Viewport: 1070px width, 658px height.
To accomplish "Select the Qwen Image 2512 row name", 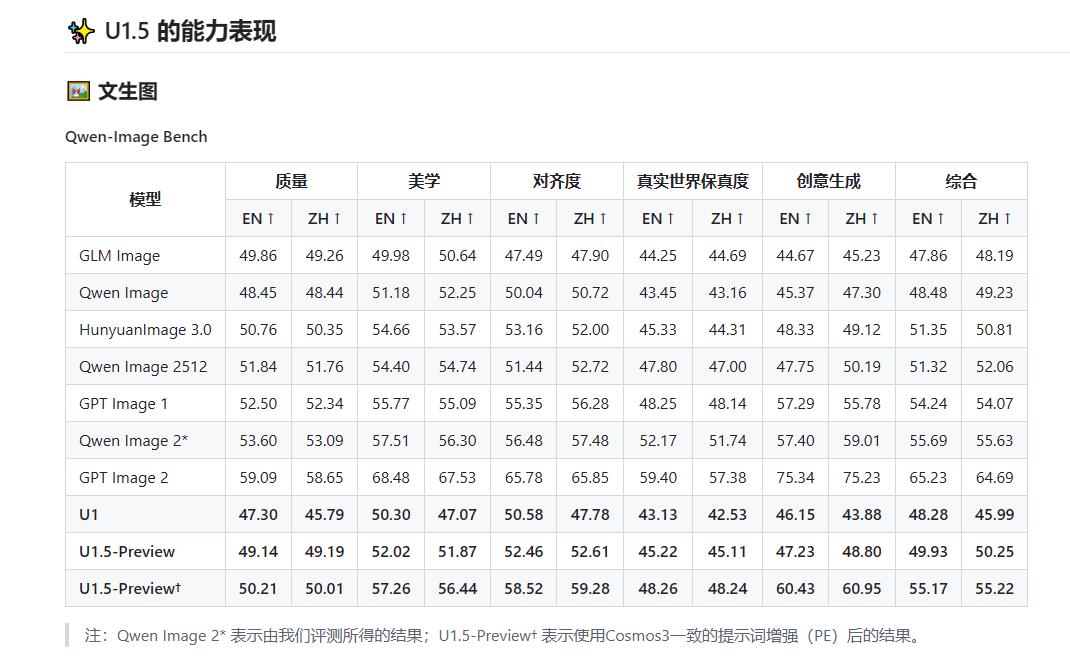I will point(143,367).
